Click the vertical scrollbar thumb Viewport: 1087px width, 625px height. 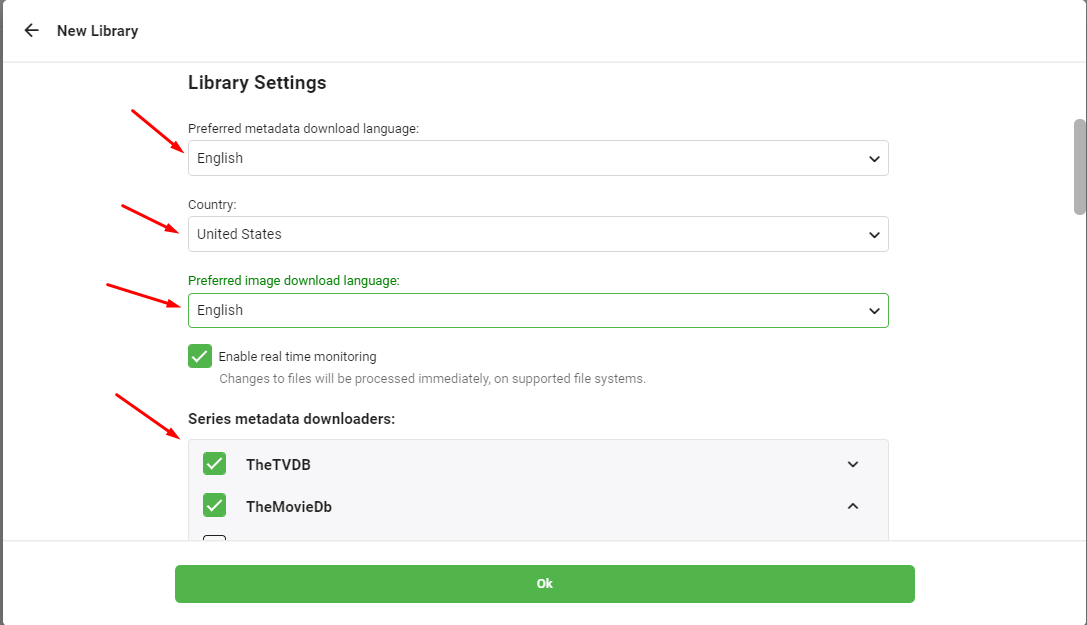(x=1078, y=165)
